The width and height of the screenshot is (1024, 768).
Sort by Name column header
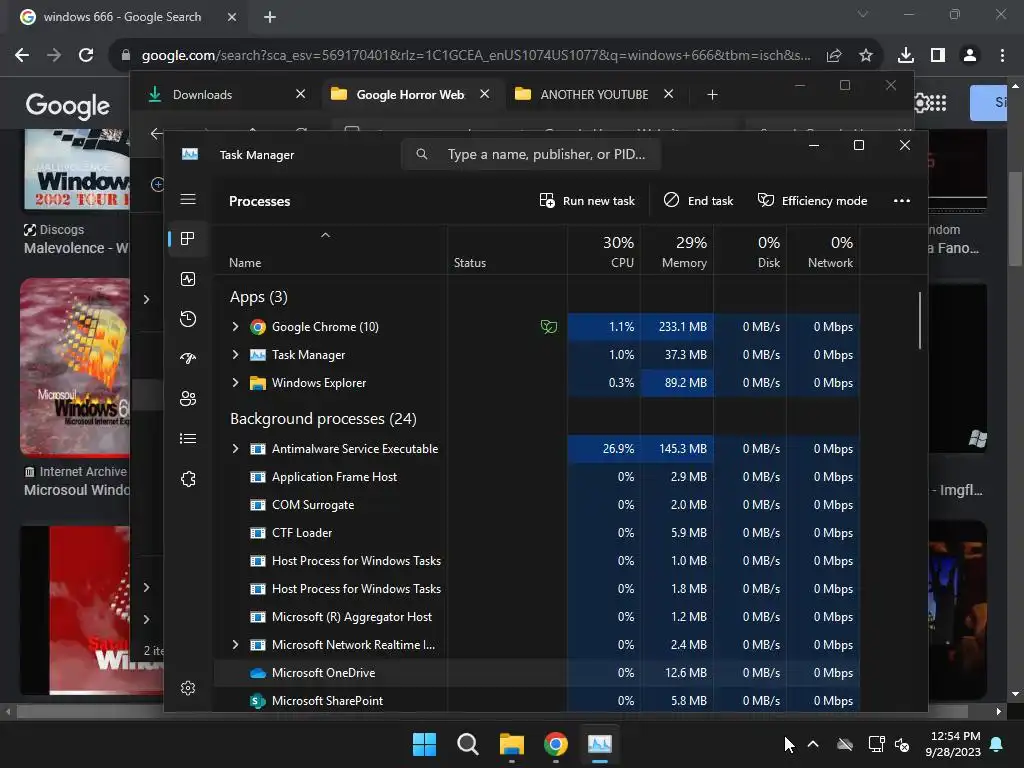click(x=245, y=263)
